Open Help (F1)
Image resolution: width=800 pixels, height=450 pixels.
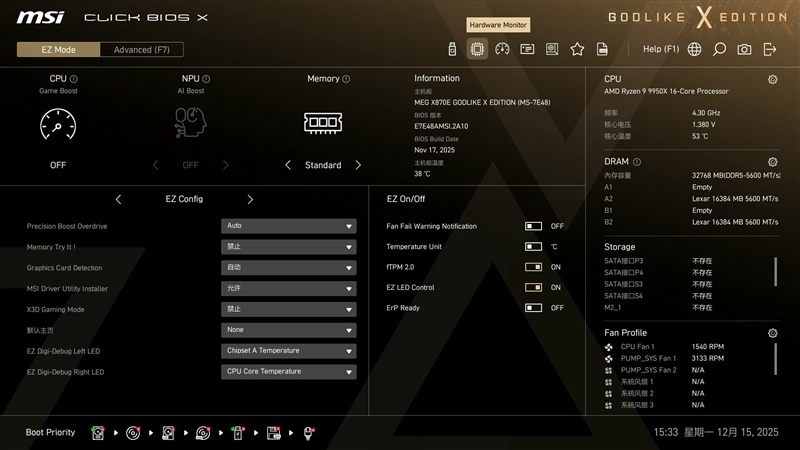click(x=661, y=49)
